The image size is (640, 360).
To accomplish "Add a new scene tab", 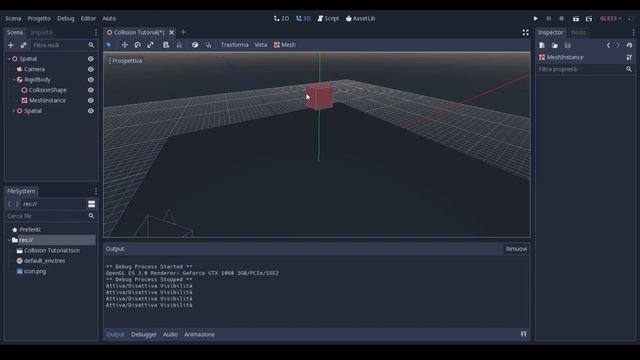I will pos(183,32).
